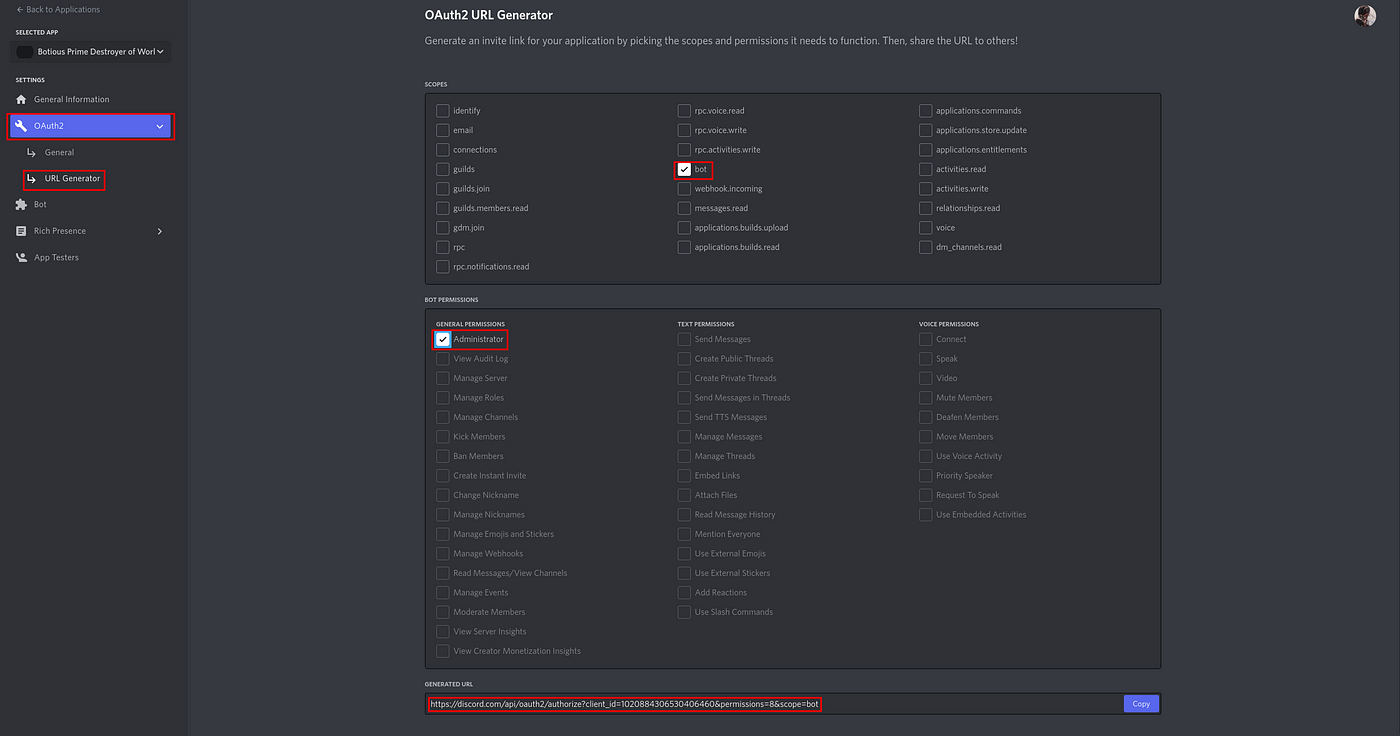Check the connections scope

pos(442,150)
